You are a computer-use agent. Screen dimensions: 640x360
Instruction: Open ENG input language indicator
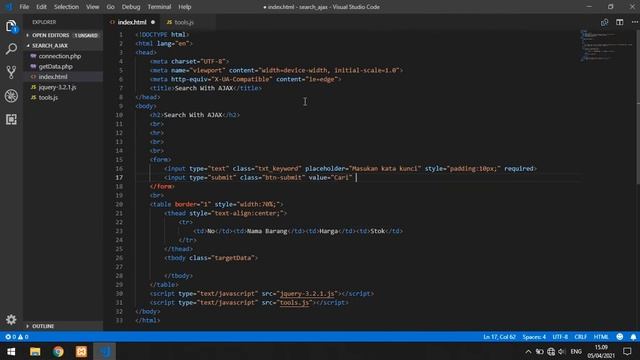[576, 351]
